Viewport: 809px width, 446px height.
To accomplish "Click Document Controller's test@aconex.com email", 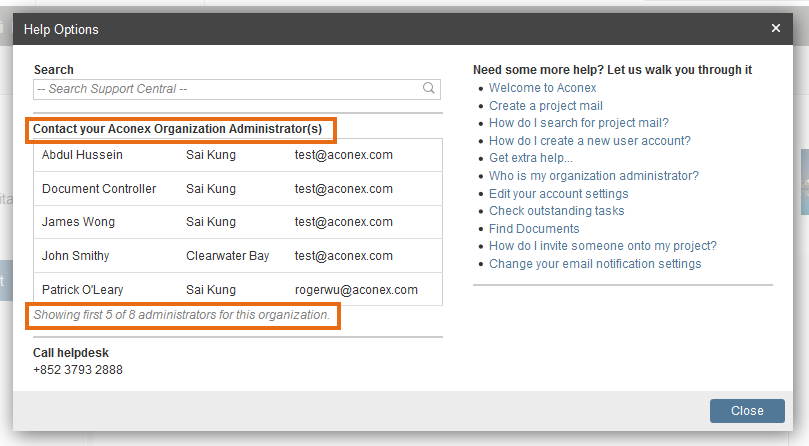I will 344,189.
